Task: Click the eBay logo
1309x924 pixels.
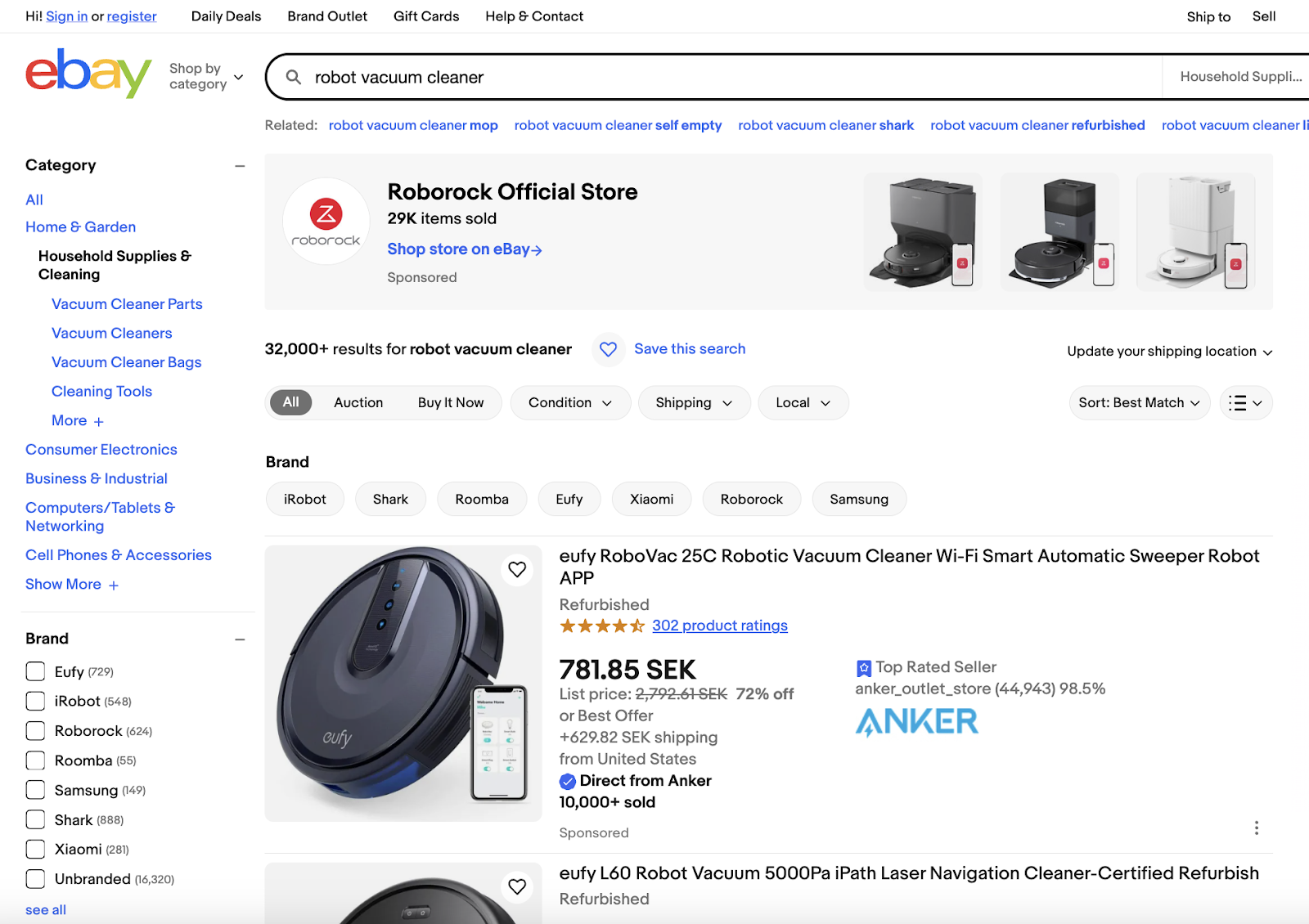Action: click(x=88, y=73)
